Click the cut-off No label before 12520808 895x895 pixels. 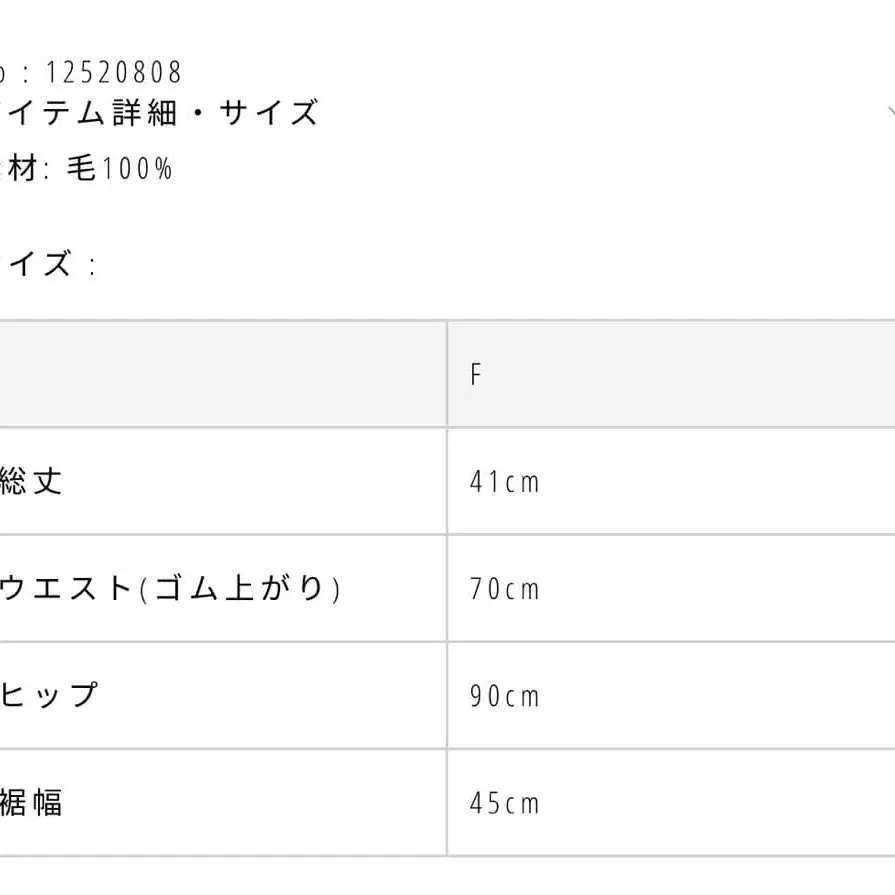[x=4, y=72]
